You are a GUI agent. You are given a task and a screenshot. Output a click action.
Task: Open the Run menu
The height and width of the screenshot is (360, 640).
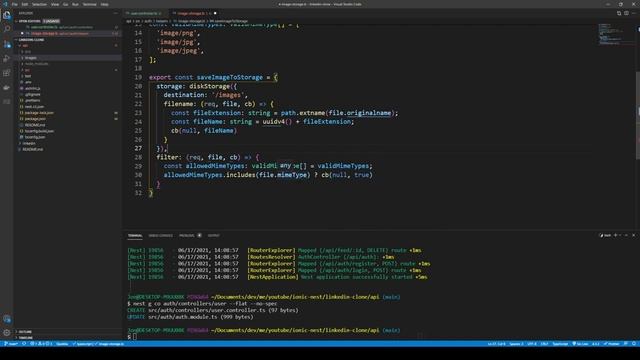75,4
